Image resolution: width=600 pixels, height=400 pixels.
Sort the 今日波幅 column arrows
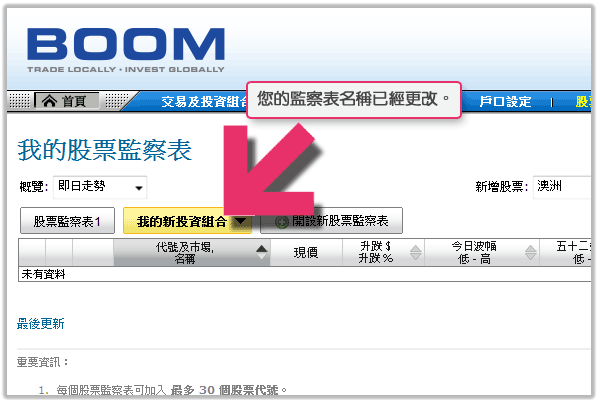click(x=530, y=252)
